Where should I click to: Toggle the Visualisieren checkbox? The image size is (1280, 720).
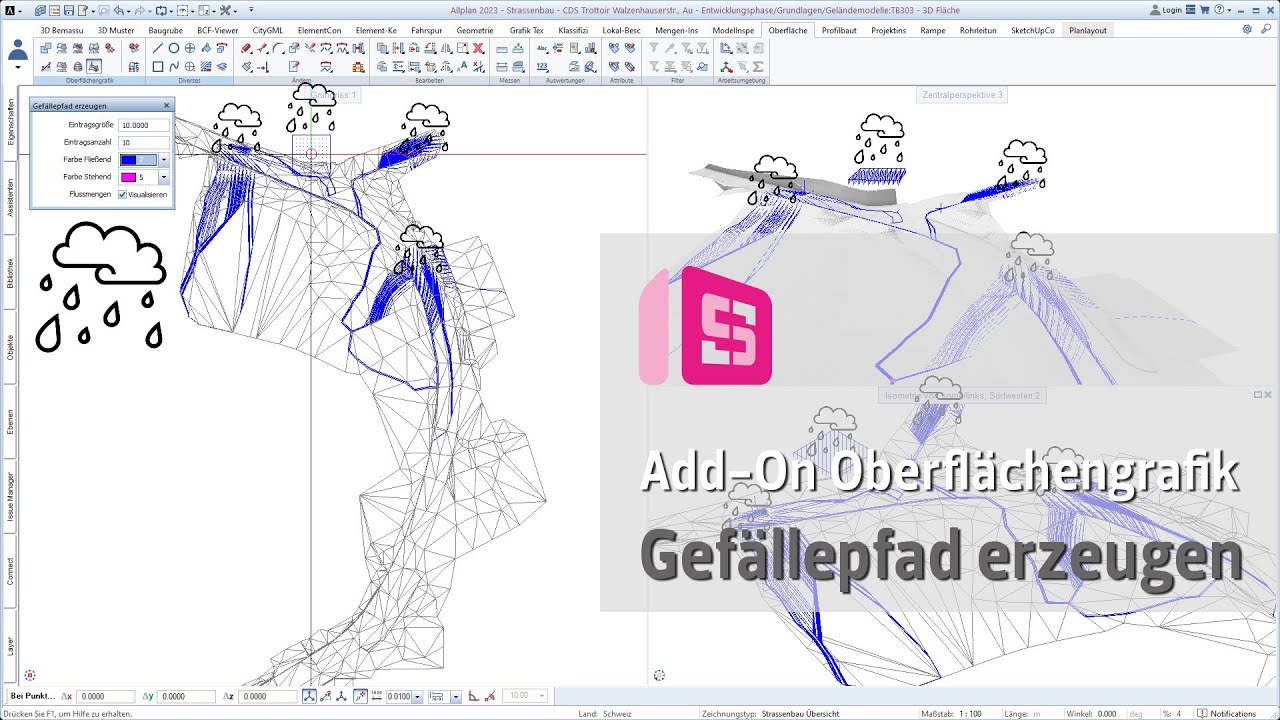122,194
